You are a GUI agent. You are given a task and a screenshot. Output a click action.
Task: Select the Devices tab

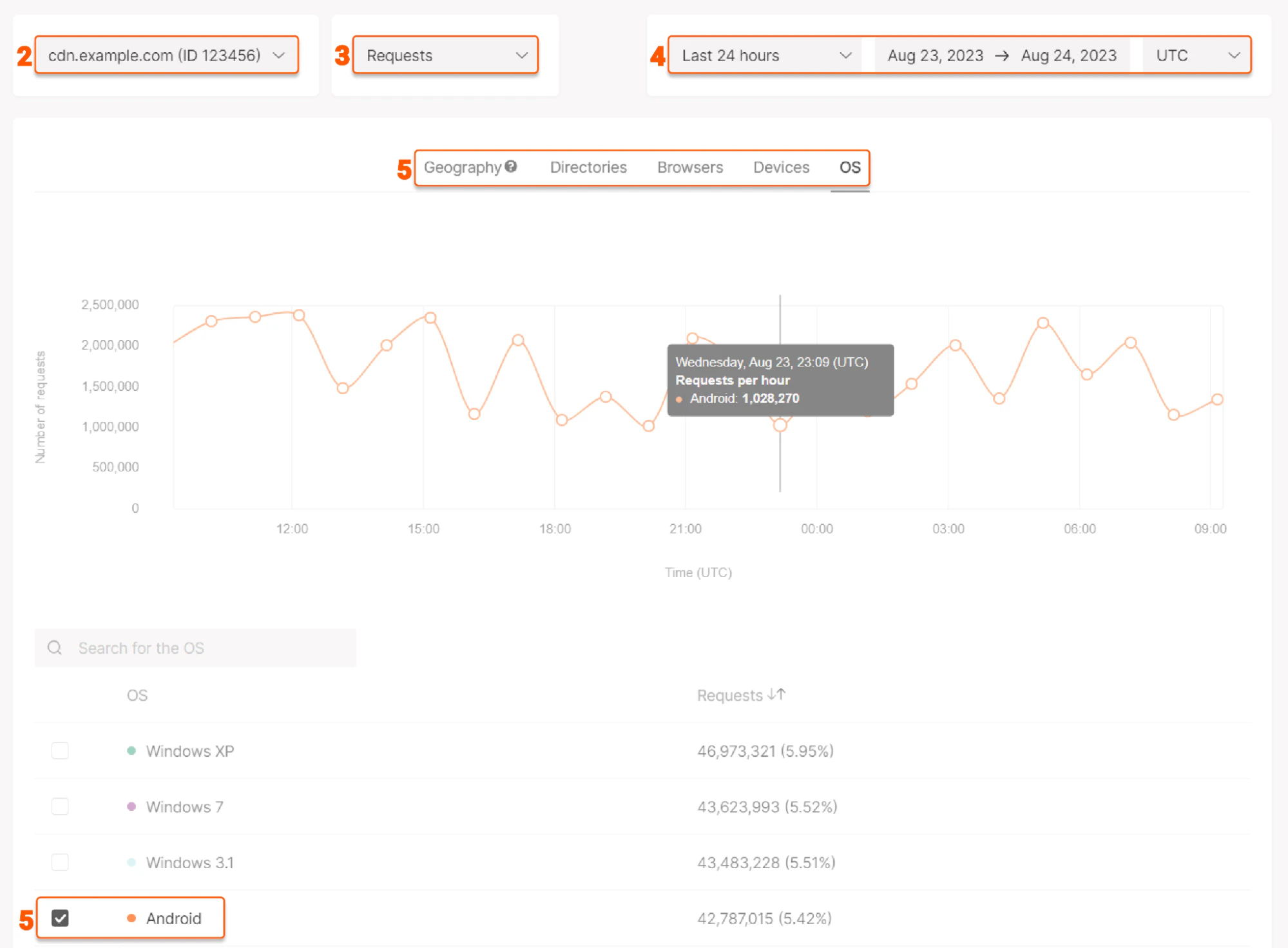(x=781, y=167)
